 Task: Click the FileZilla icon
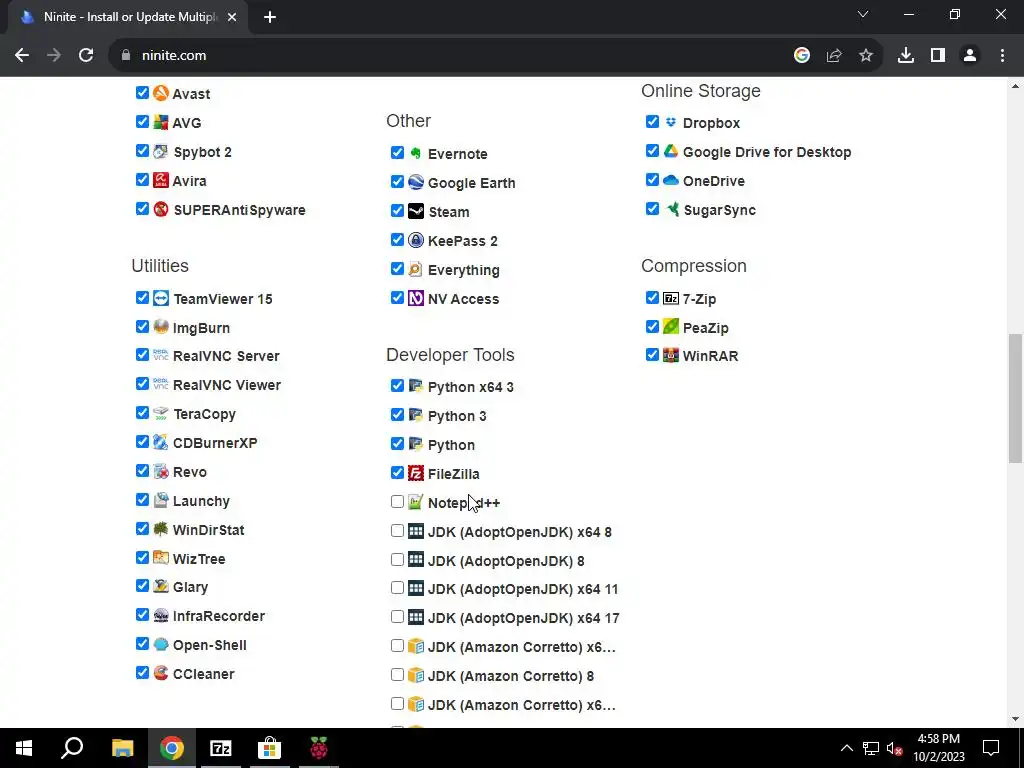tap(416, 473)
